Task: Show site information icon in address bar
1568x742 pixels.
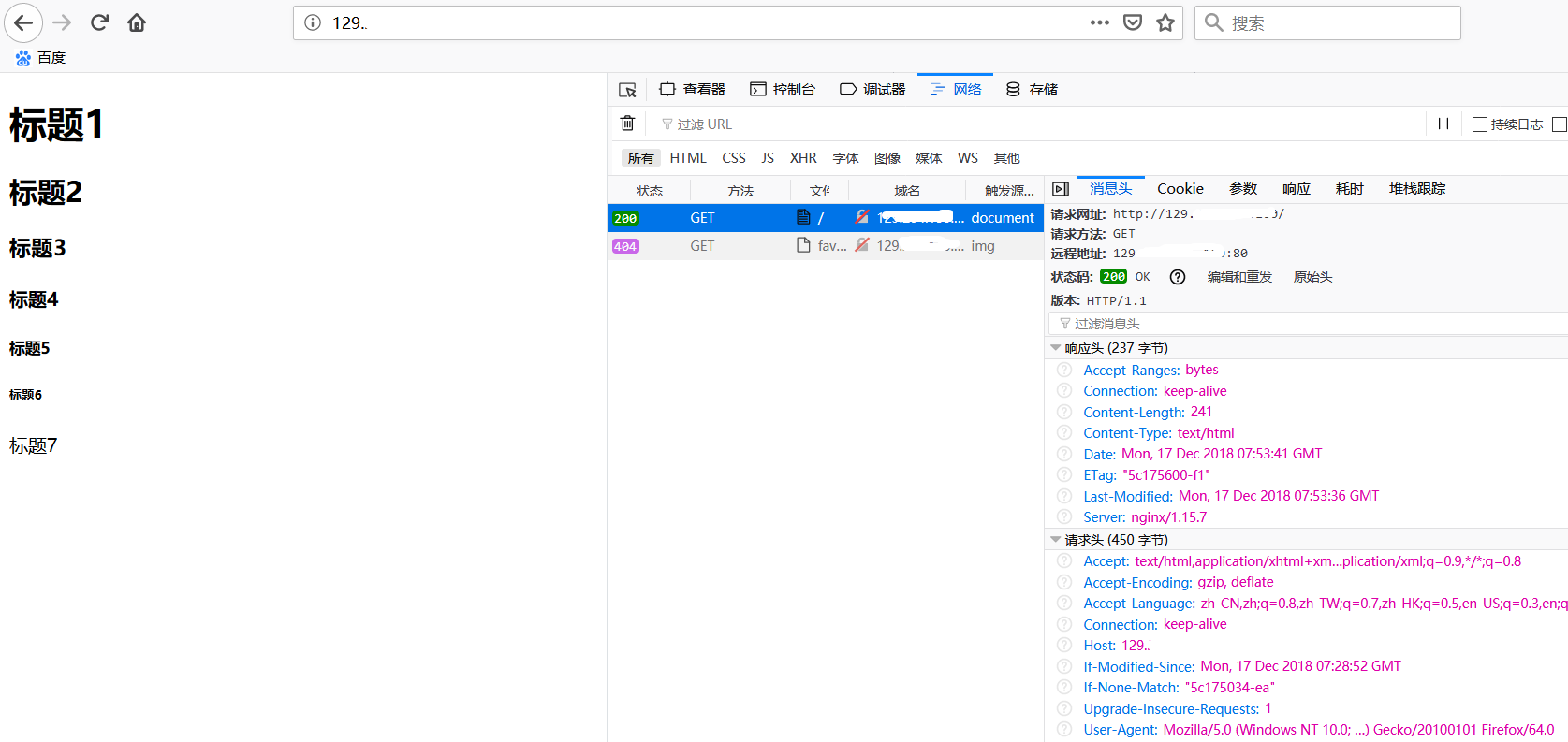Action: point(313,22)
